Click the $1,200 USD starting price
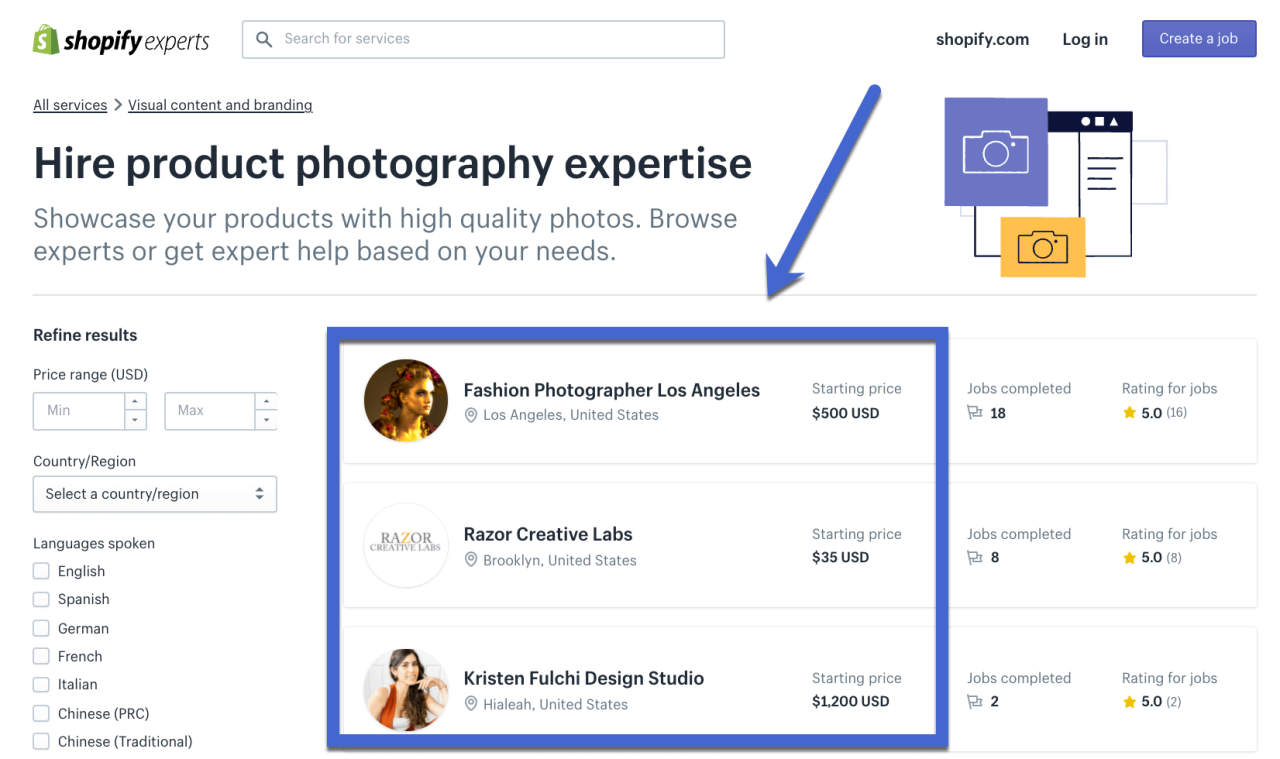The width and height of the screenshot is (1280, 759). 851,701
